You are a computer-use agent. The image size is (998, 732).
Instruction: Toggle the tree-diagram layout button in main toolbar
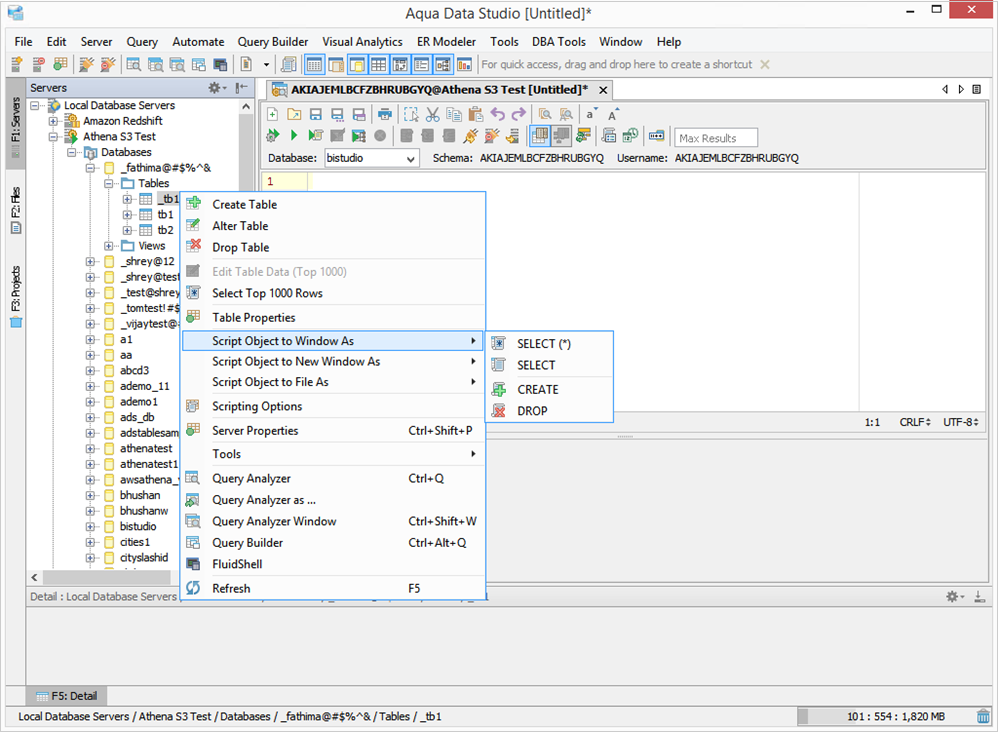pyautogui.click(x=443, y=64)
